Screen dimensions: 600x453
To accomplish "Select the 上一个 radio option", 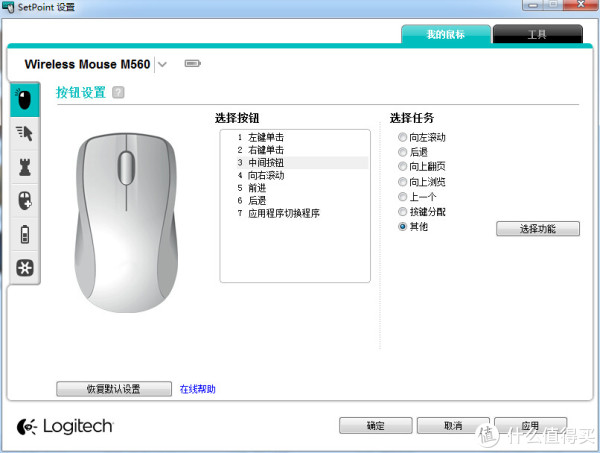I will (402, 197).
